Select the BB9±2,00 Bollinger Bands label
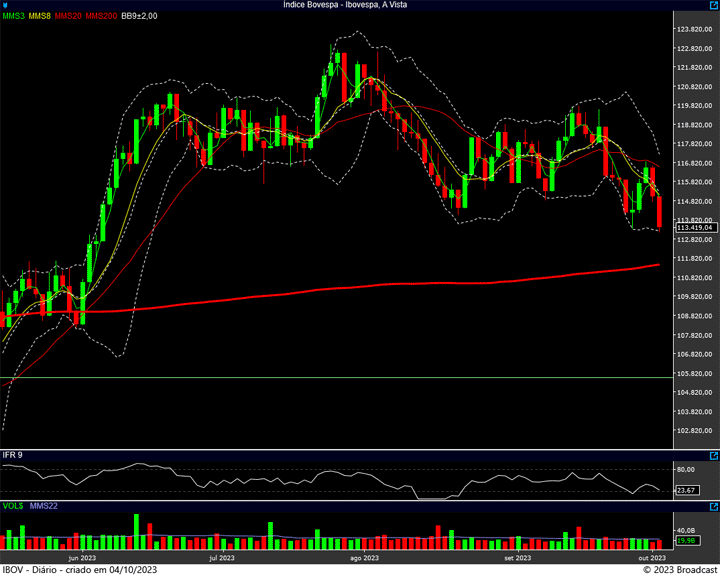The image size is (720, 575). pyautogui.click(x=141, y=17)
